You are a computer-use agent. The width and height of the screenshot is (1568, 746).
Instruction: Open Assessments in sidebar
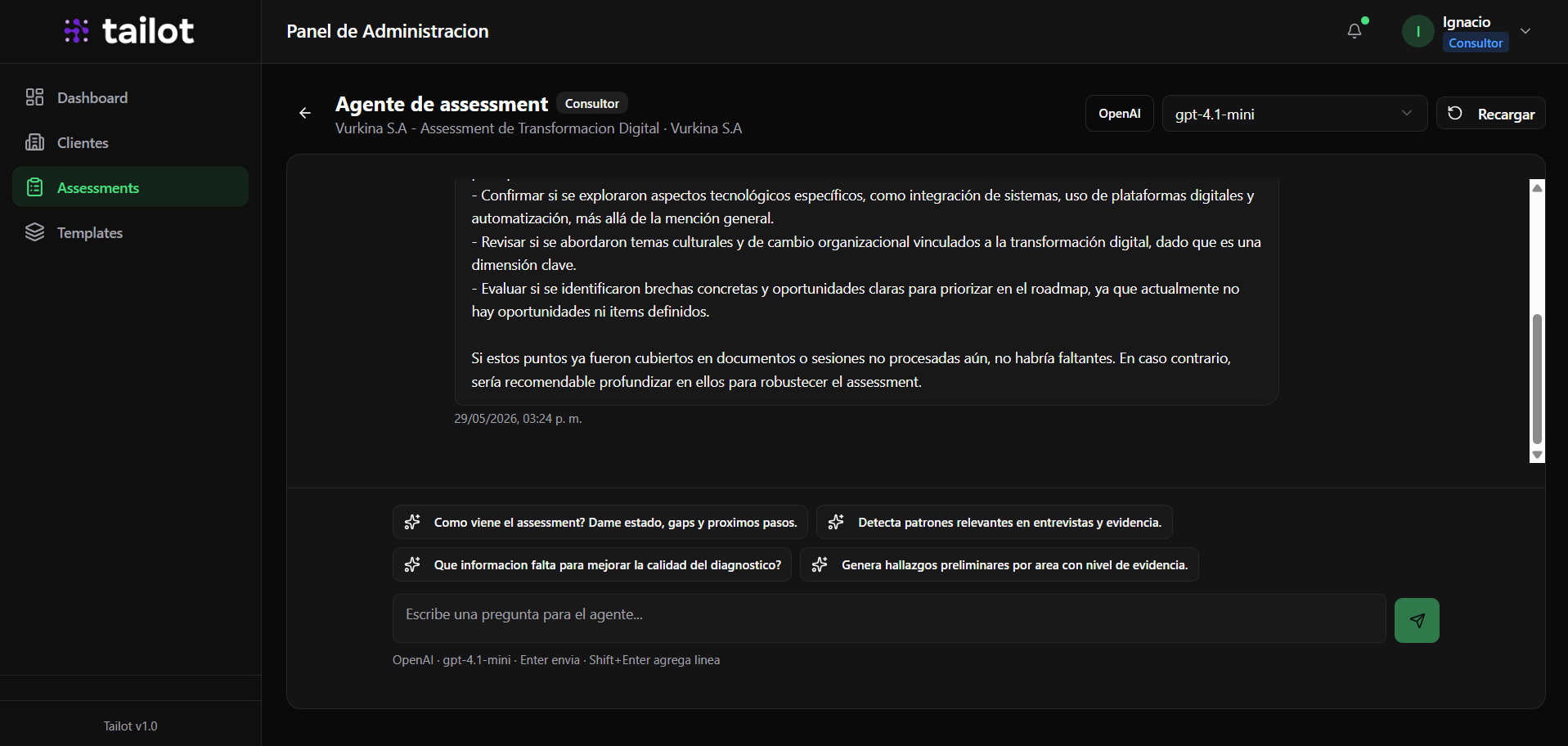coord(131,187)
